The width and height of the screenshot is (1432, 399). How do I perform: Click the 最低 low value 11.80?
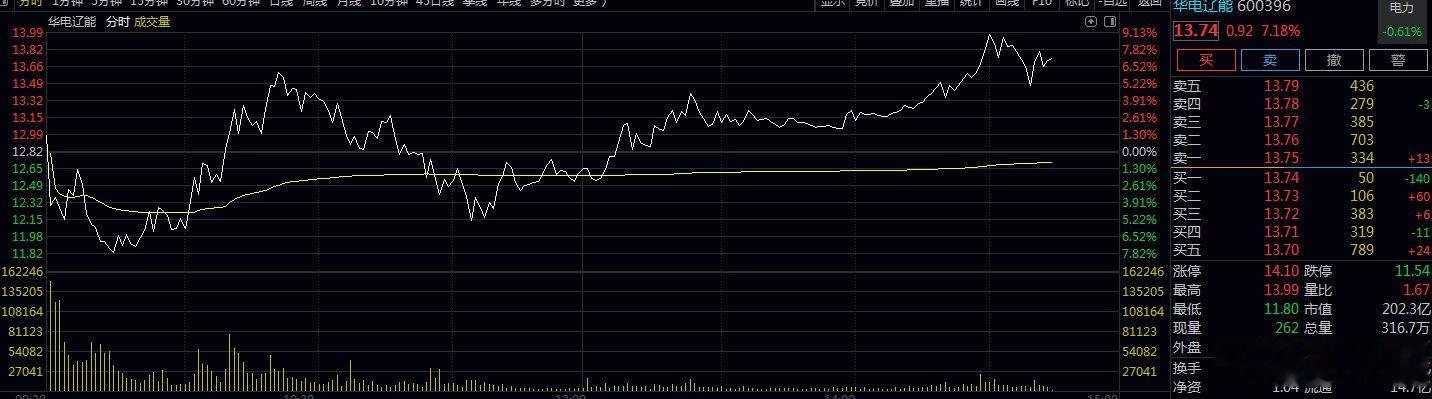(1282, 309)
